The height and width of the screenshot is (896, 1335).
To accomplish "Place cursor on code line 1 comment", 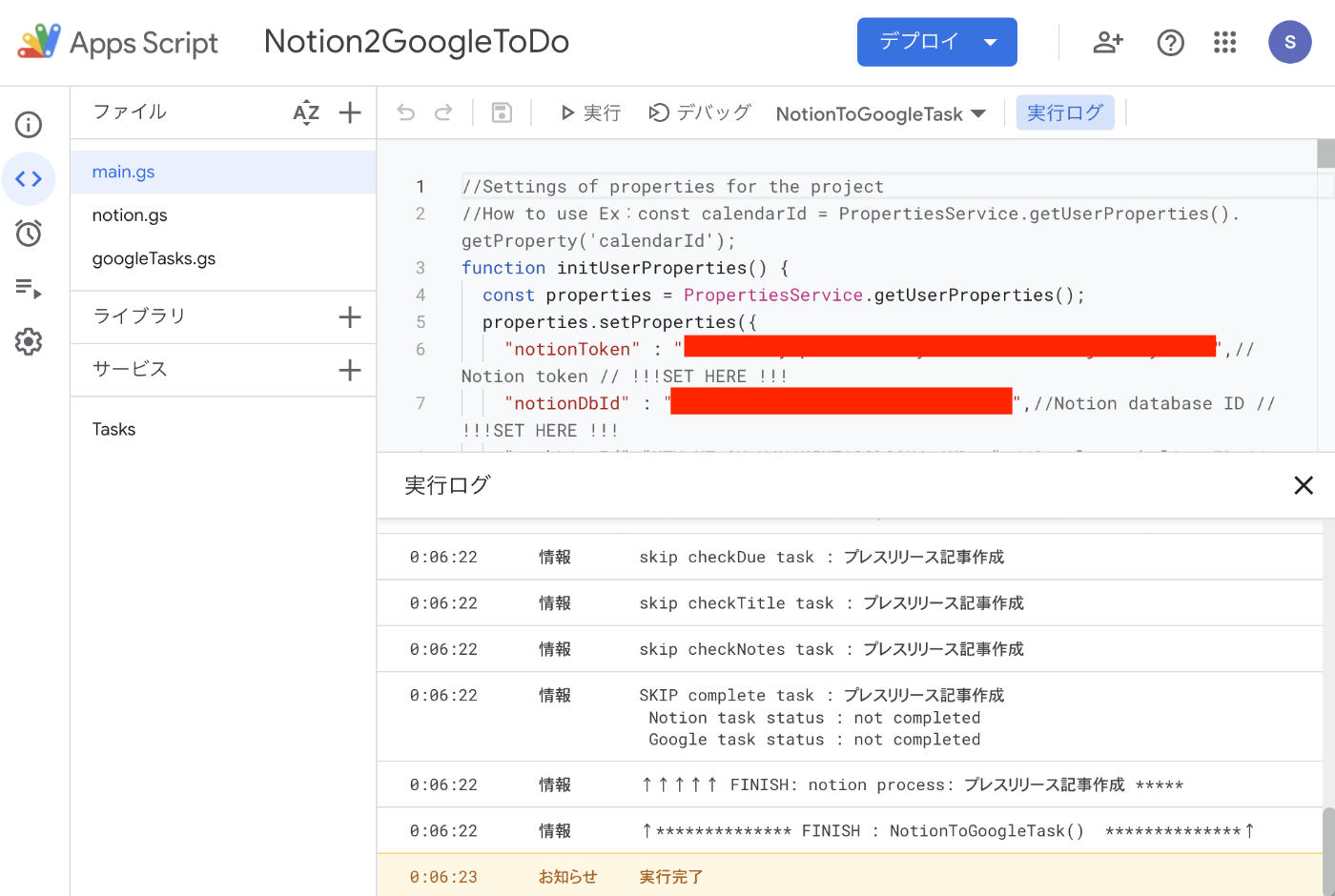I will [673, 187].
